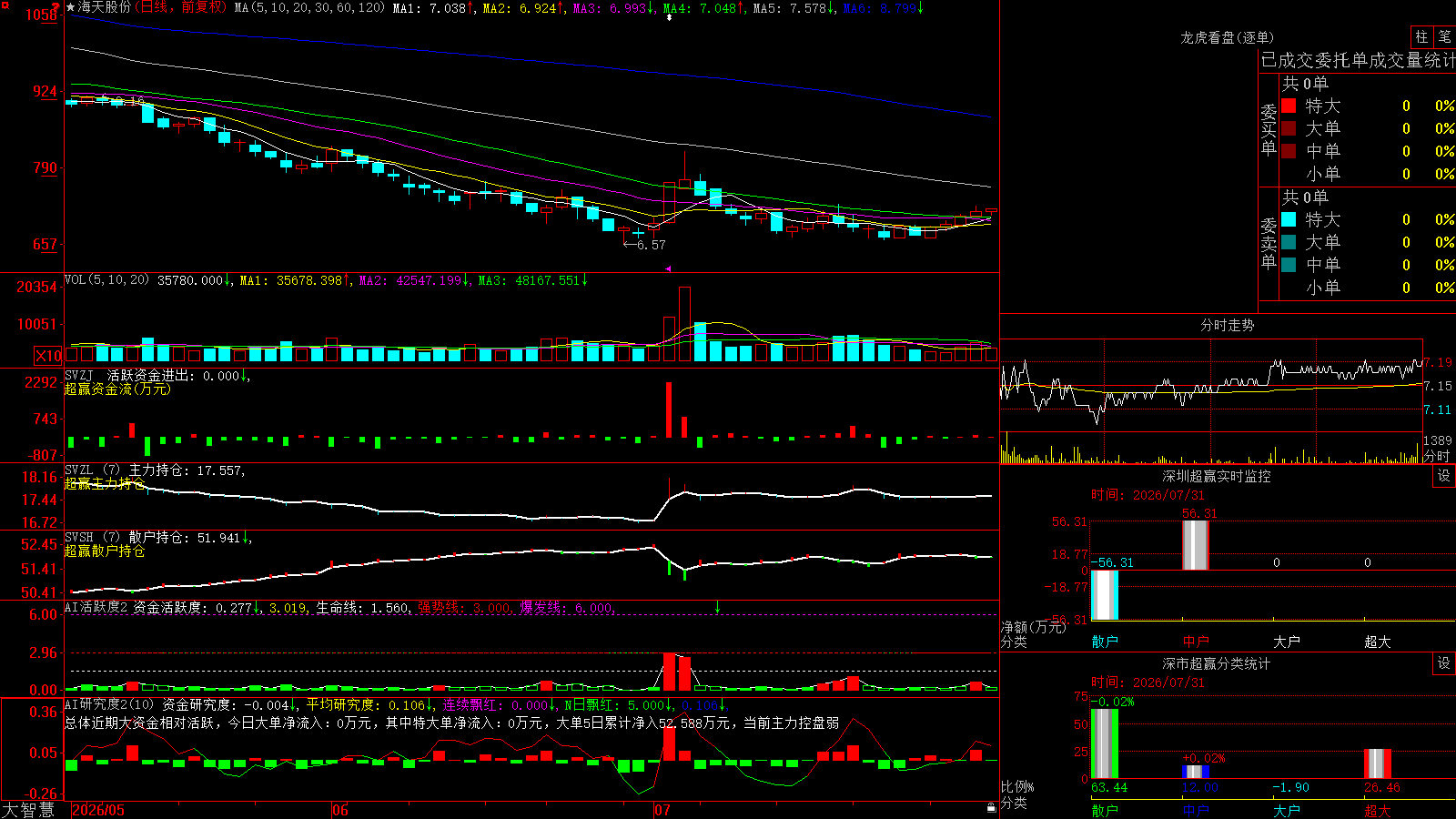Click the MA(5,10,20,30,60,120) indicator parameters
Image resolution: width=1456 pixels, height=819 pixels.
point(309,8)
